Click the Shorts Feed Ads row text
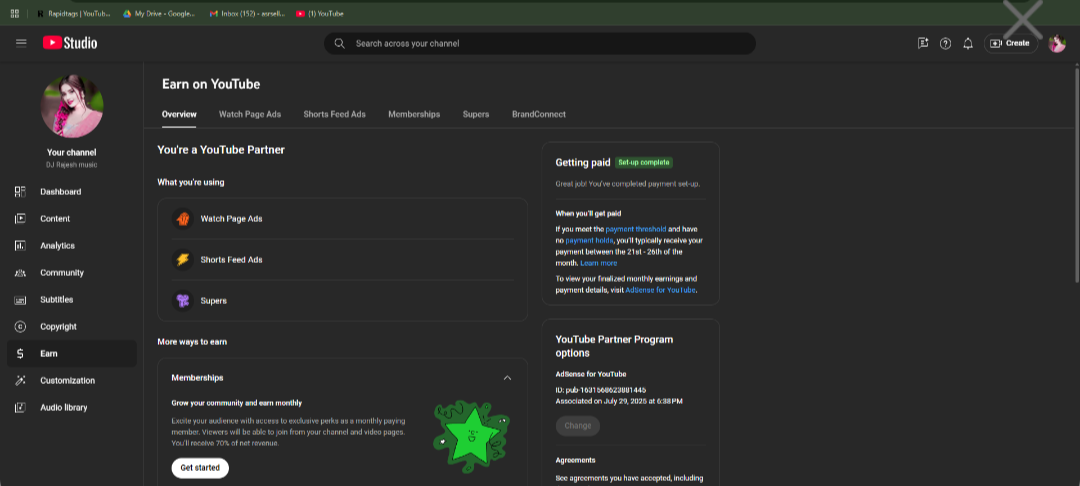The height and width of the screenshot is (486, 1080). pyautogui.click(x=231, y=260)
